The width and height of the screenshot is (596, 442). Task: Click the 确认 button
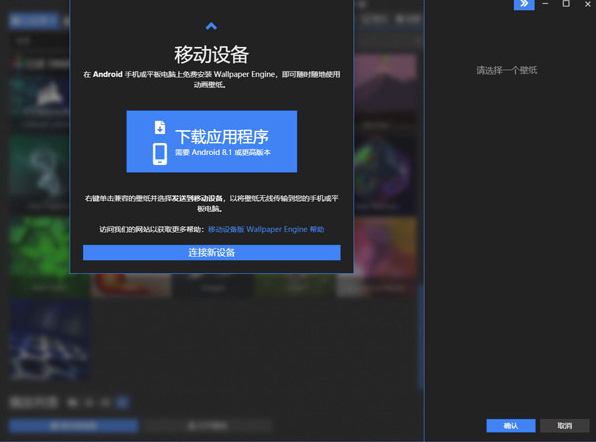click(511, 426)
